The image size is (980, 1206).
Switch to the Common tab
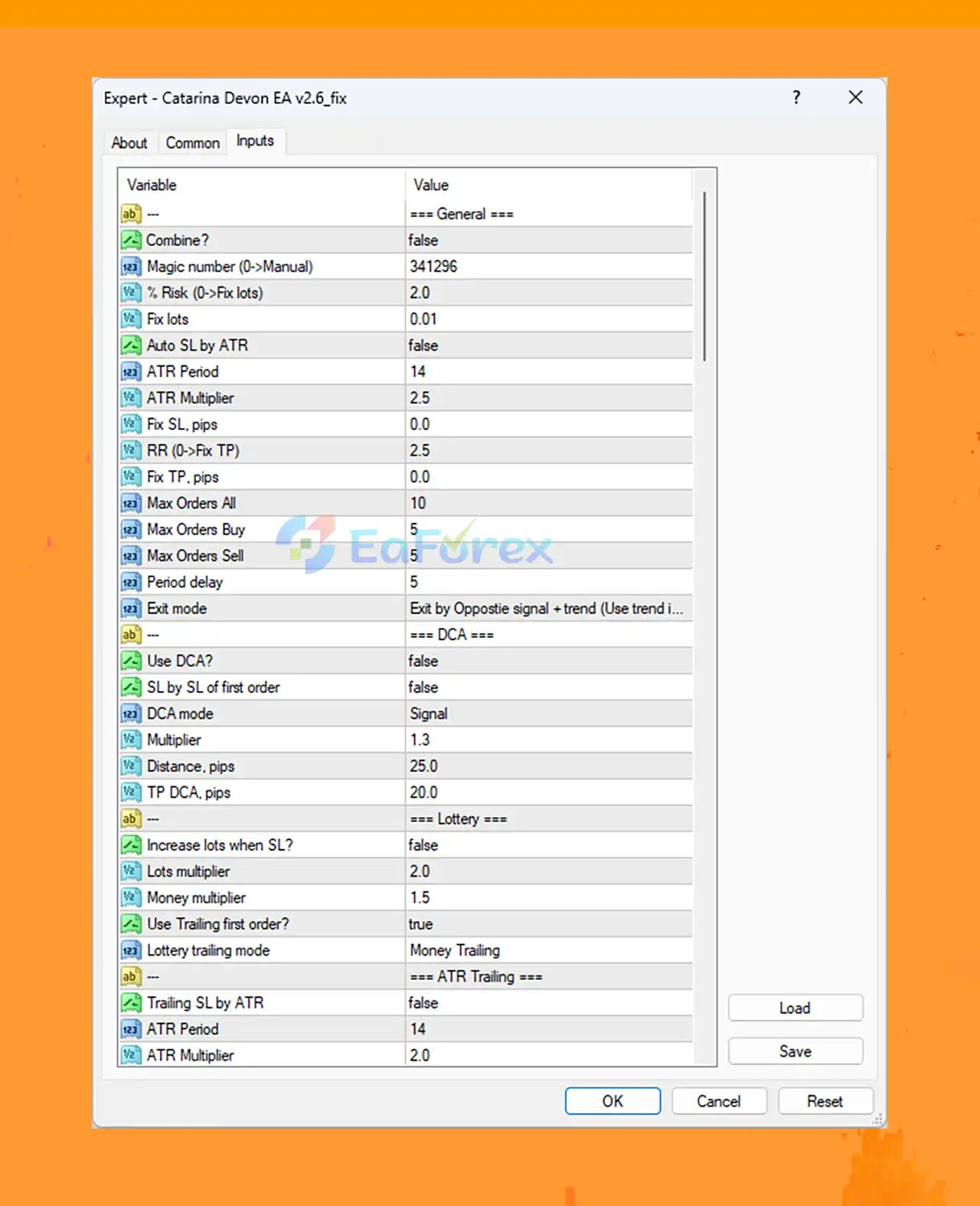pos(193,143)
